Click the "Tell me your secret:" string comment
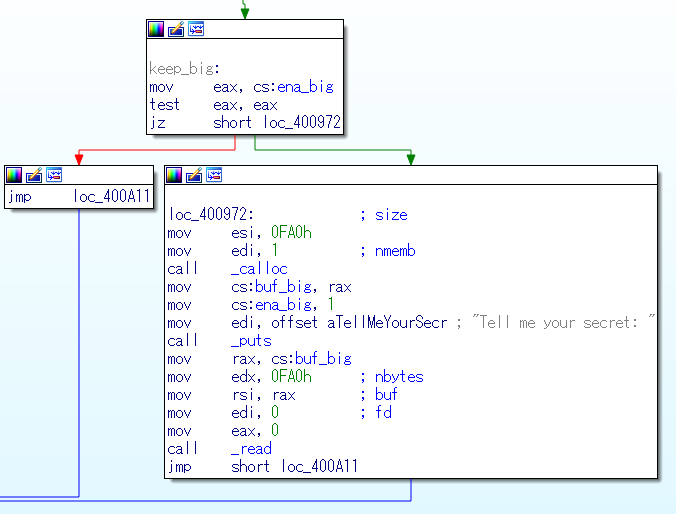The image size is (676, 514). point(563,323)
